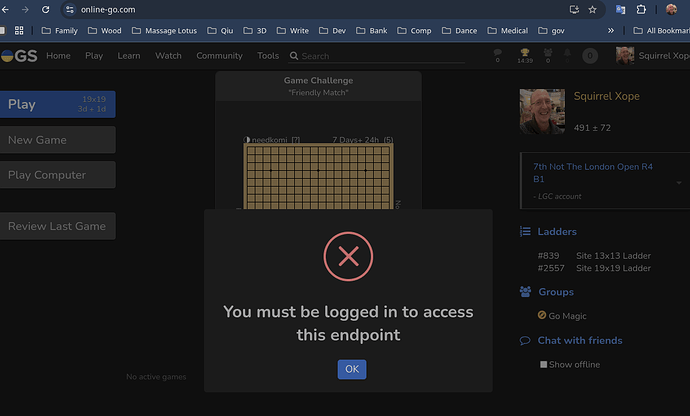Open the Family bookmarks folder
Image resolution: width=690 pixels, height=416 pixels.
59,30
